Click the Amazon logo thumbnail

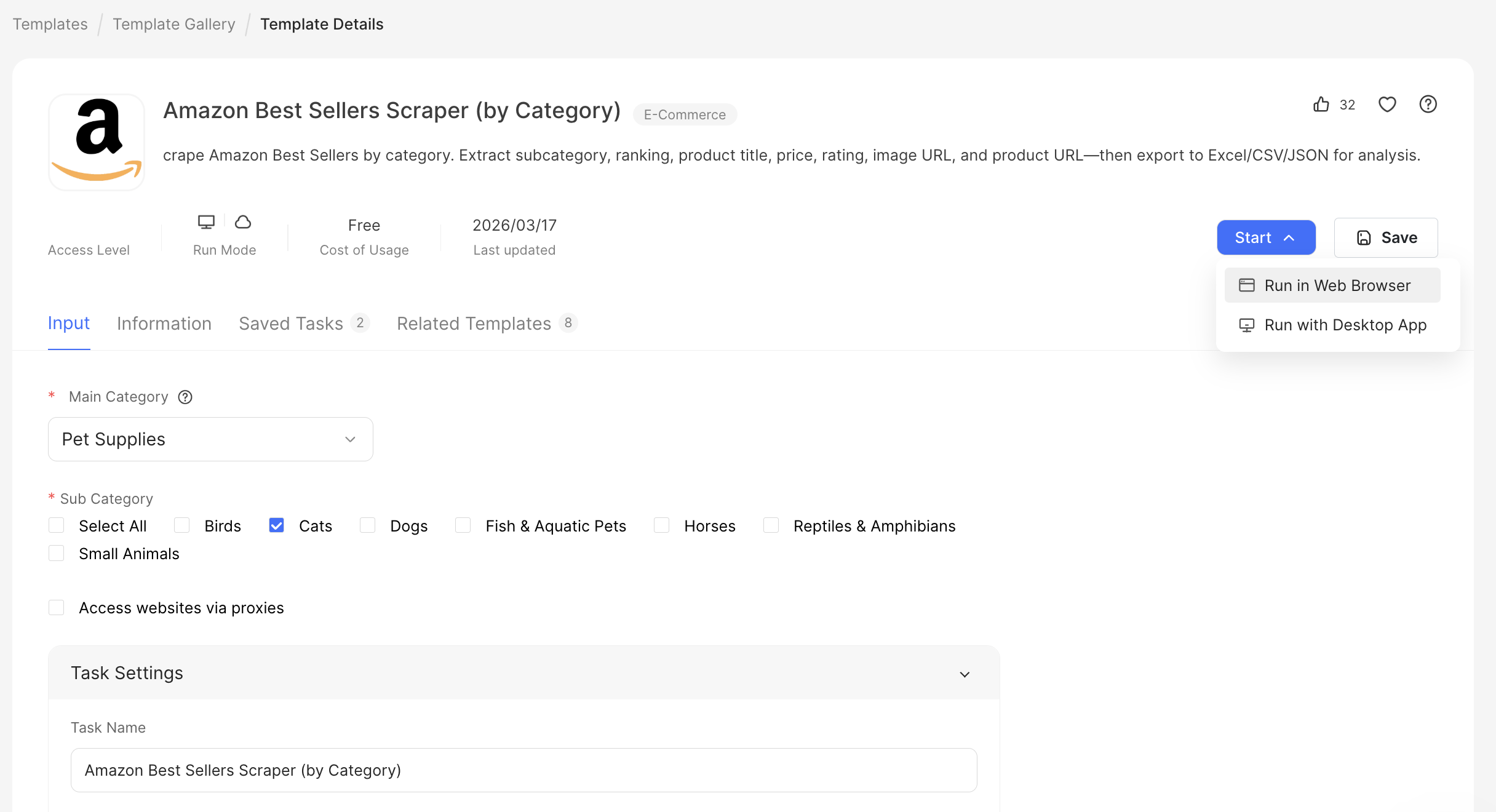pos(97,142)
